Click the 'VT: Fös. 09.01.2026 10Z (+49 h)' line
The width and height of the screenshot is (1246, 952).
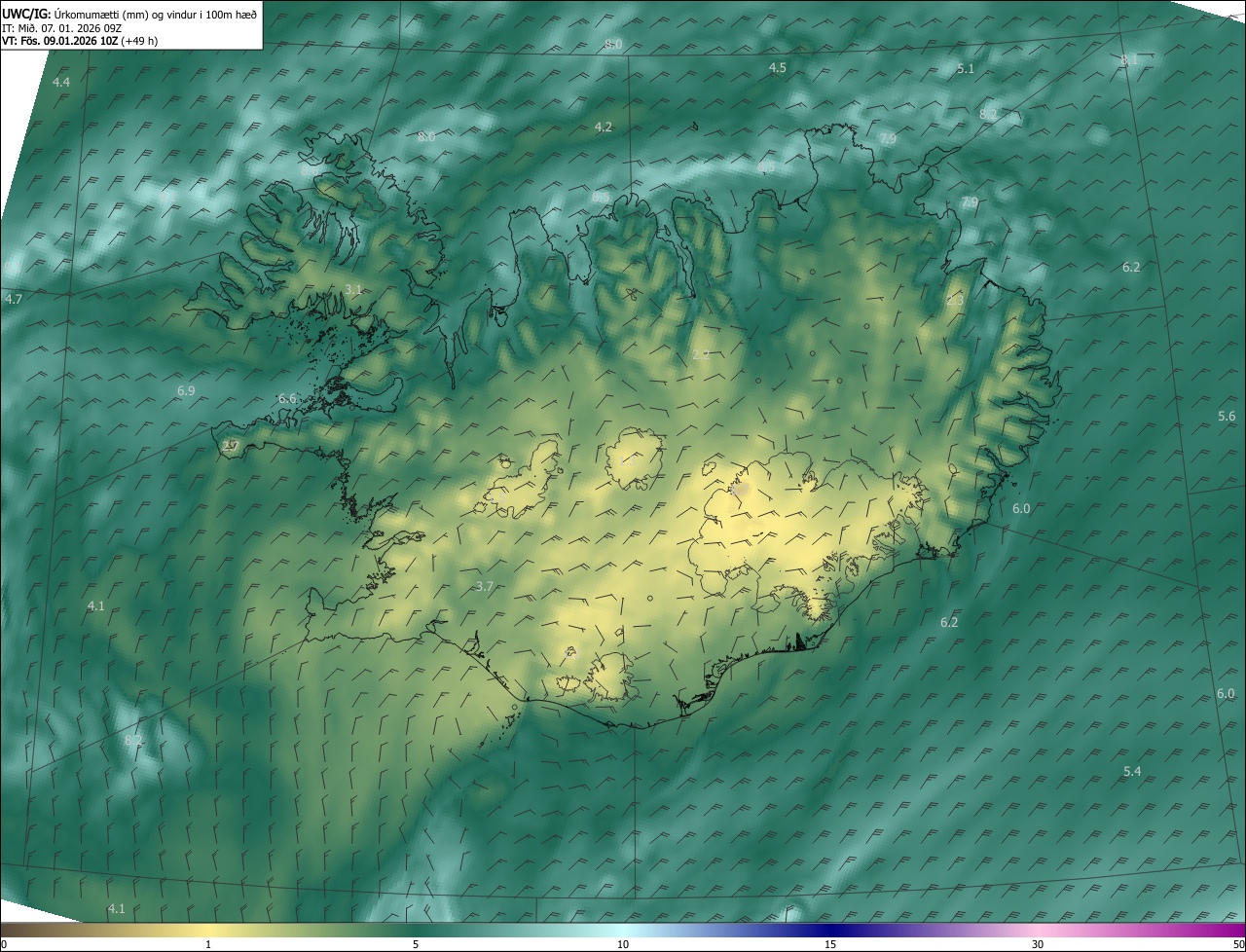pyautogui.click(x=80, y=41)
